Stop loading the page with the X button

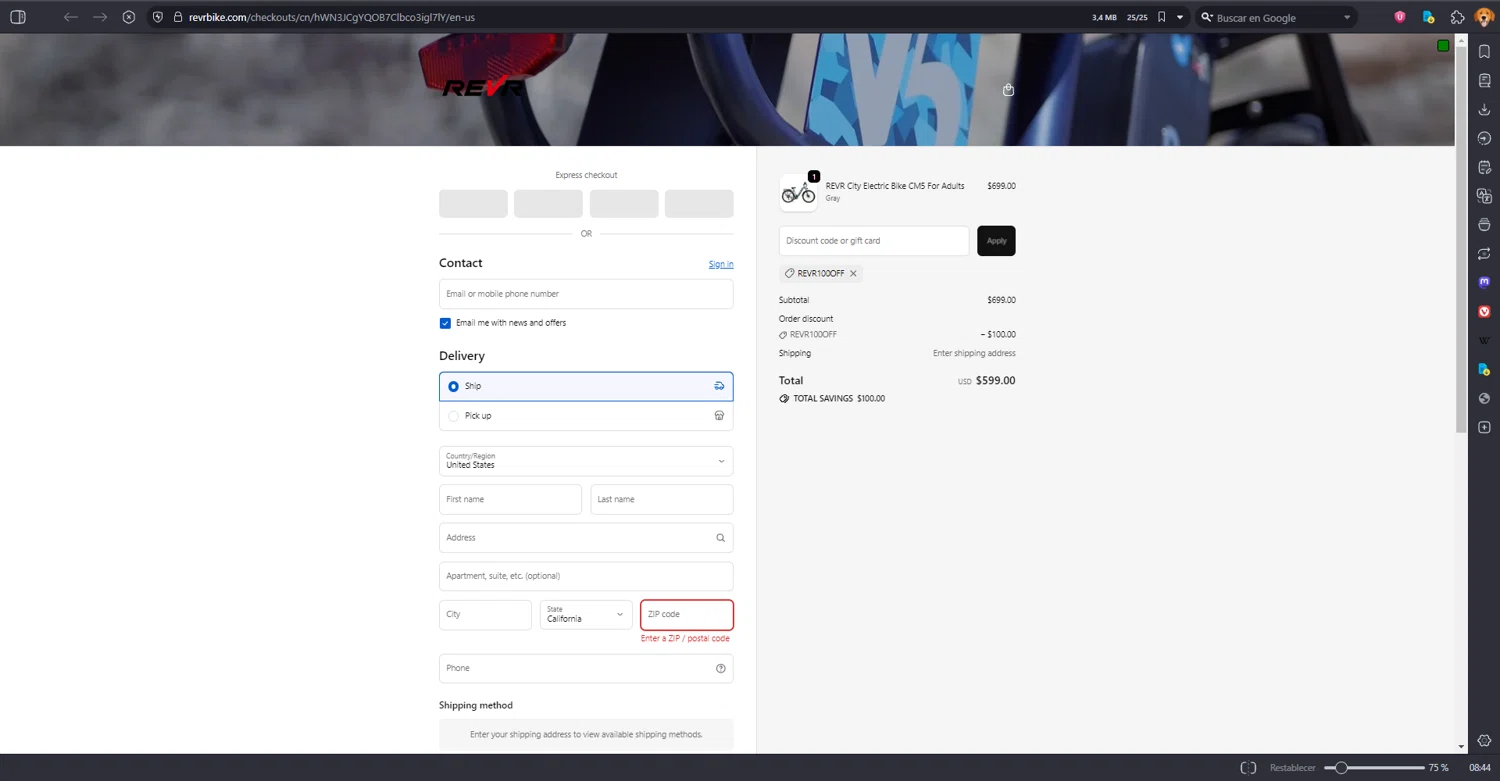pyautogui.click(x=129, y=17)
